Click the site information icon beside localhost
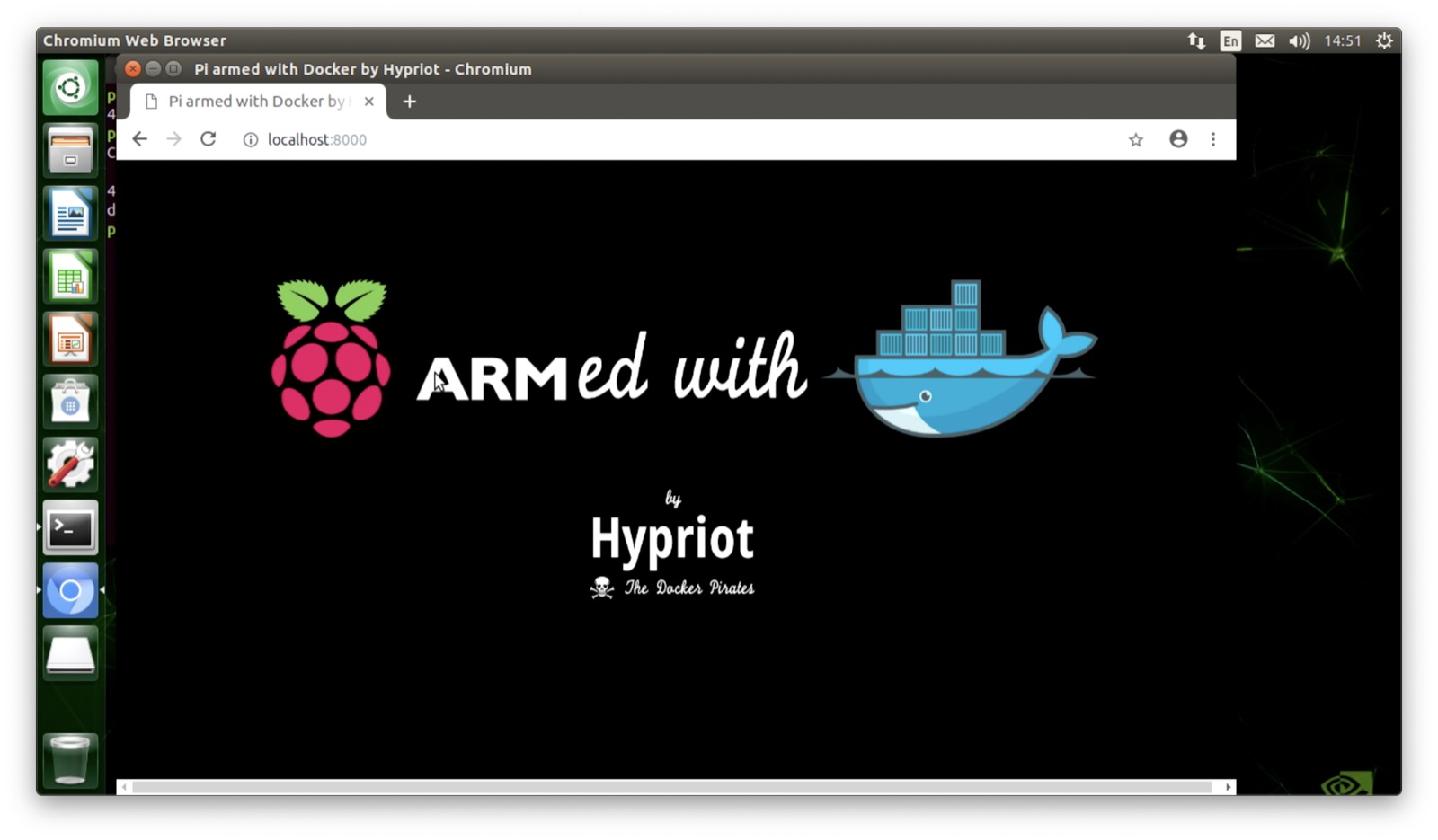1438x840 pixels. 249,139
